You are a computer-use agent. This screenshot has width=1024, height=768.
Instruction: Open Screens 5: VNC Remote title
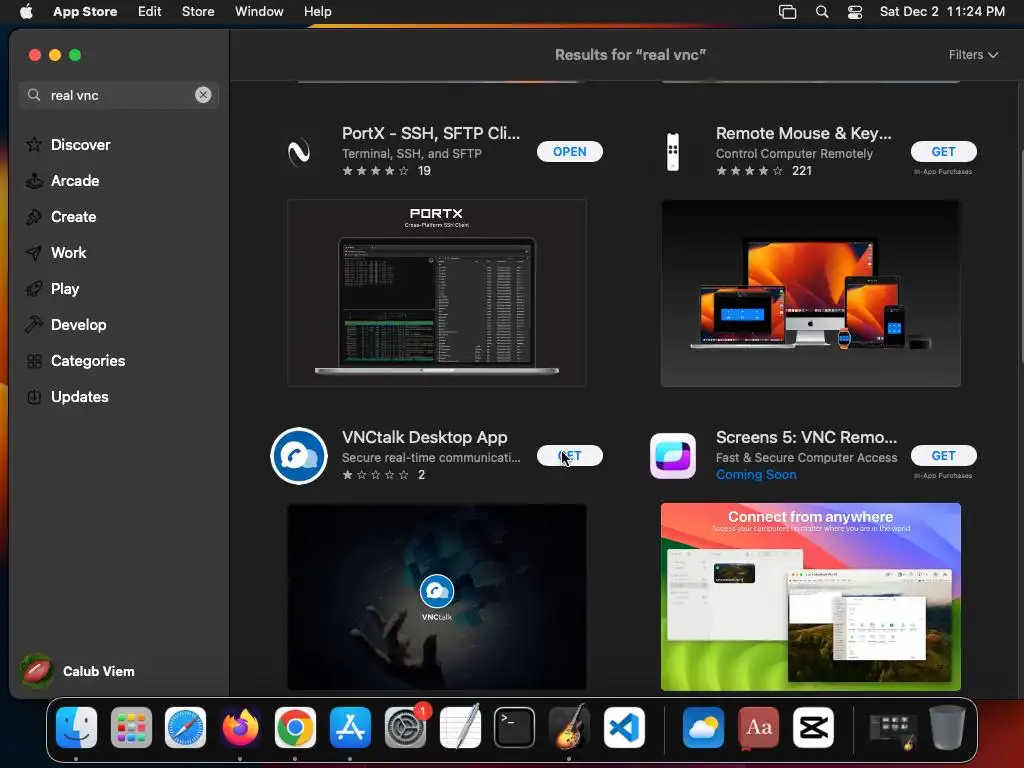tap(807, 438)
